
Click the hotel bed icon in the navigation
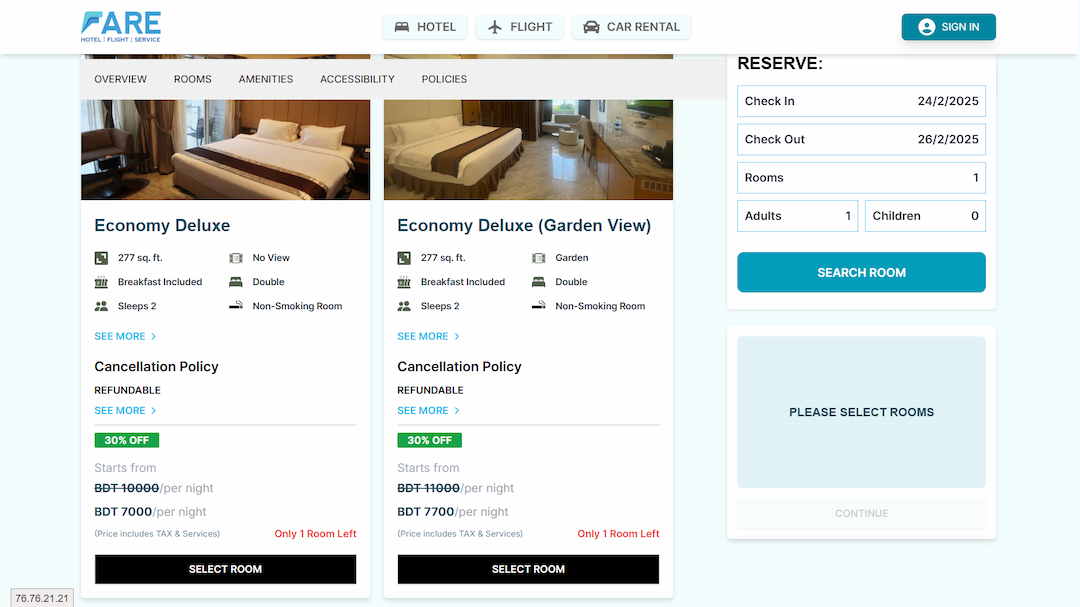(x=402, y=27)
